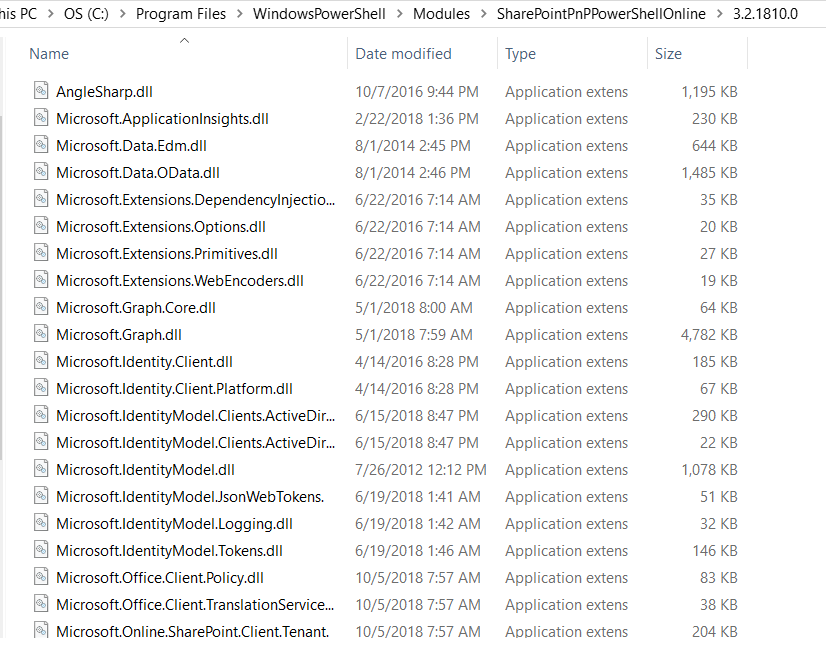Click the 22 KB Microsoft.IdentityModel.Clients.ActiveDir file icon

[41, 441]
